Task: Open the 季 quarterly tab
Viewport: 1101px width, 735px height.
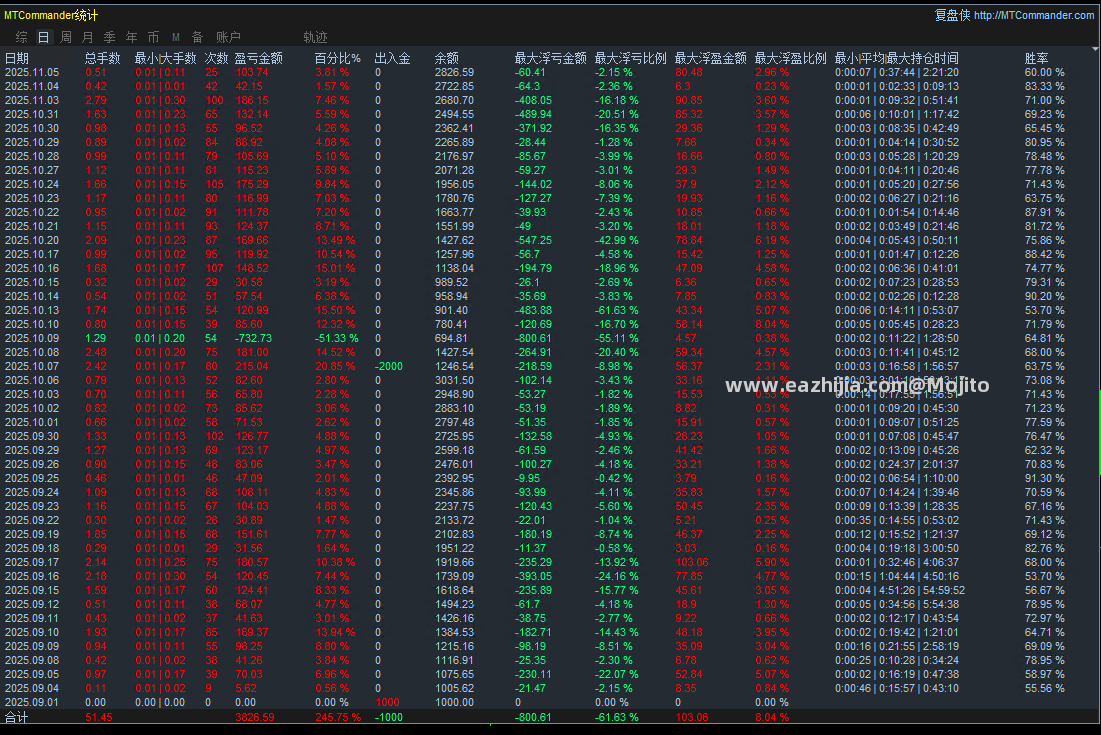Action: (x=110, y=37)
